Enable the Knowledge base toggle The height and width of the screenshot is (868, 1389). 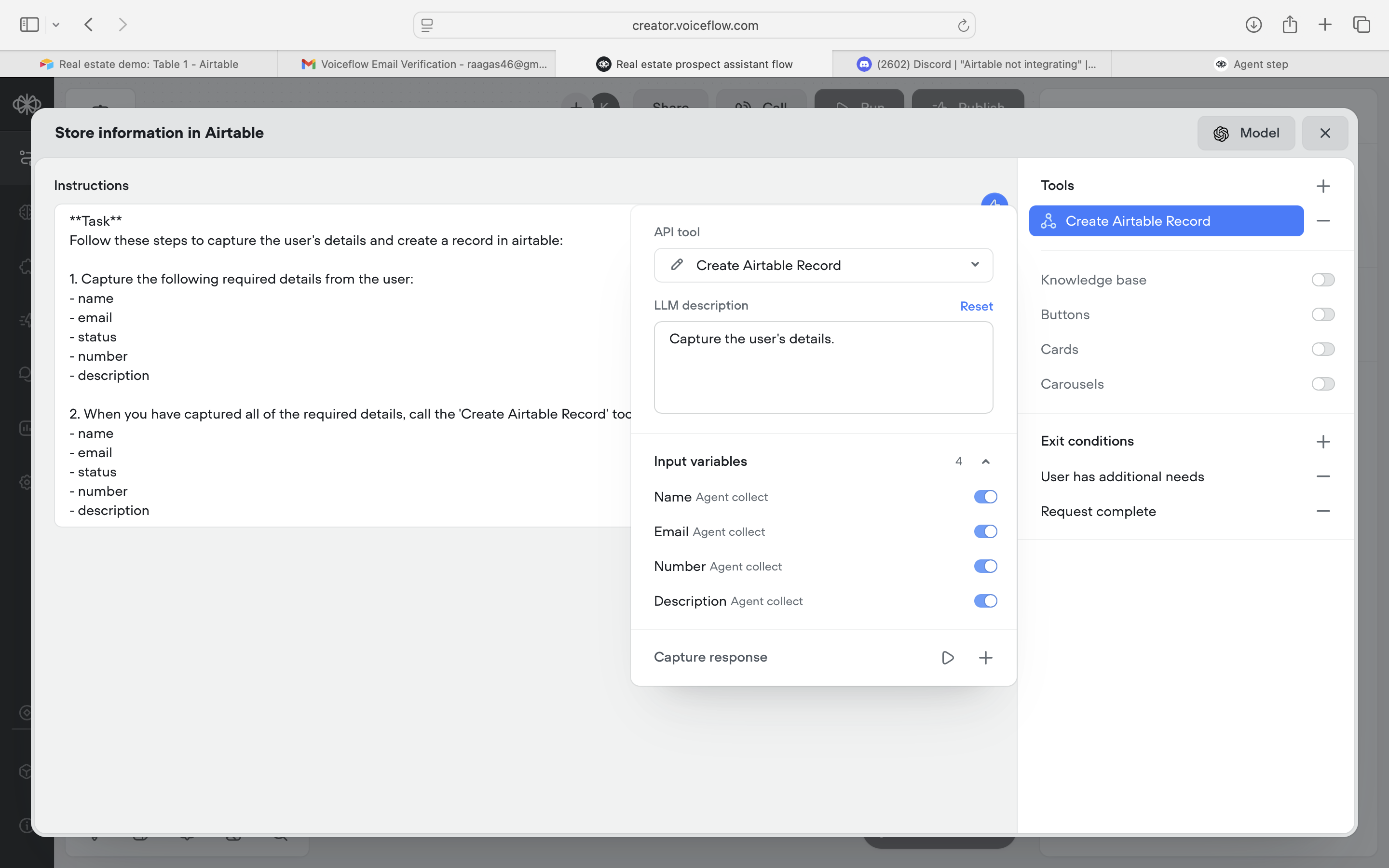coord(1323,280)
